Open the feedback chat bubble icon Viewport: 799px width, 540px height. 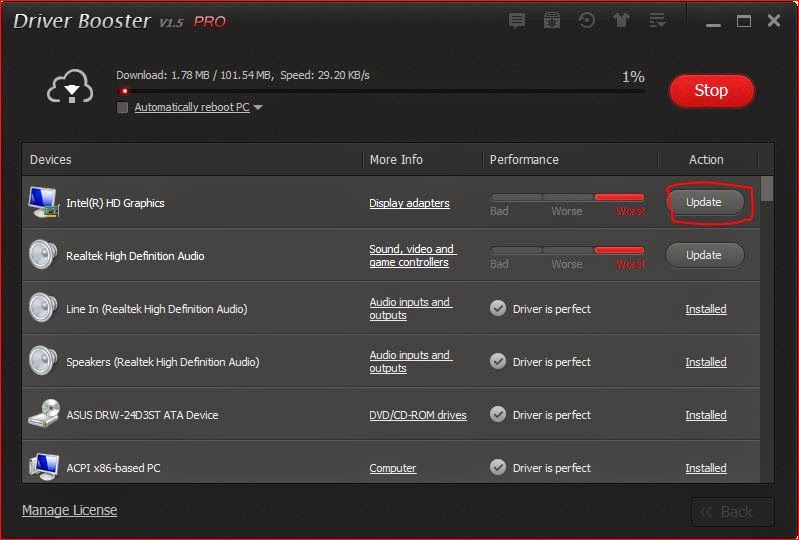pos(517,21)
